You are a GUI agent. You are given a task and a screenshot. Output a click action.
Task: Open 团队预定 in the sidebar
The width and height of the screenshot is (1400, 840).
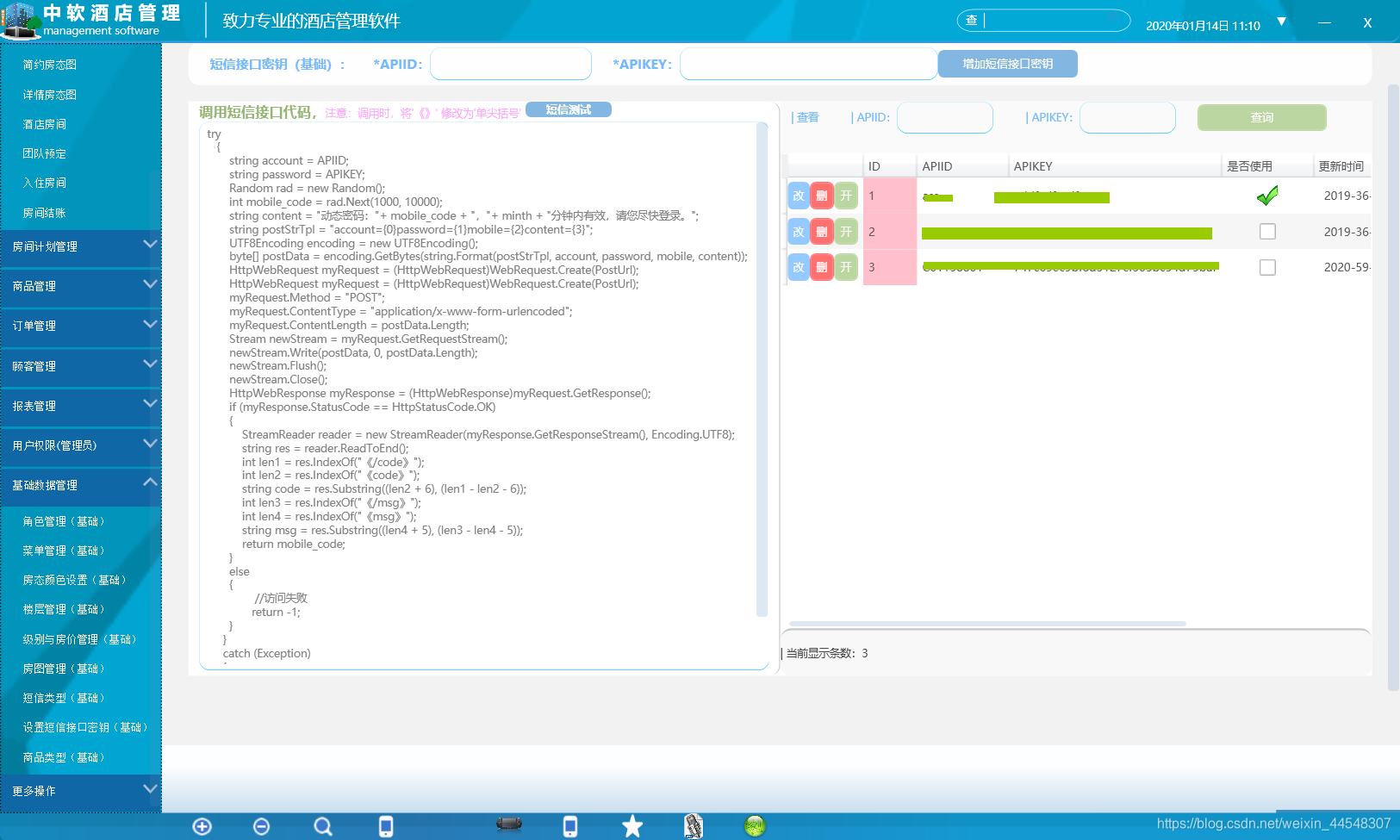pyautogui.click(x=44, y=153)
